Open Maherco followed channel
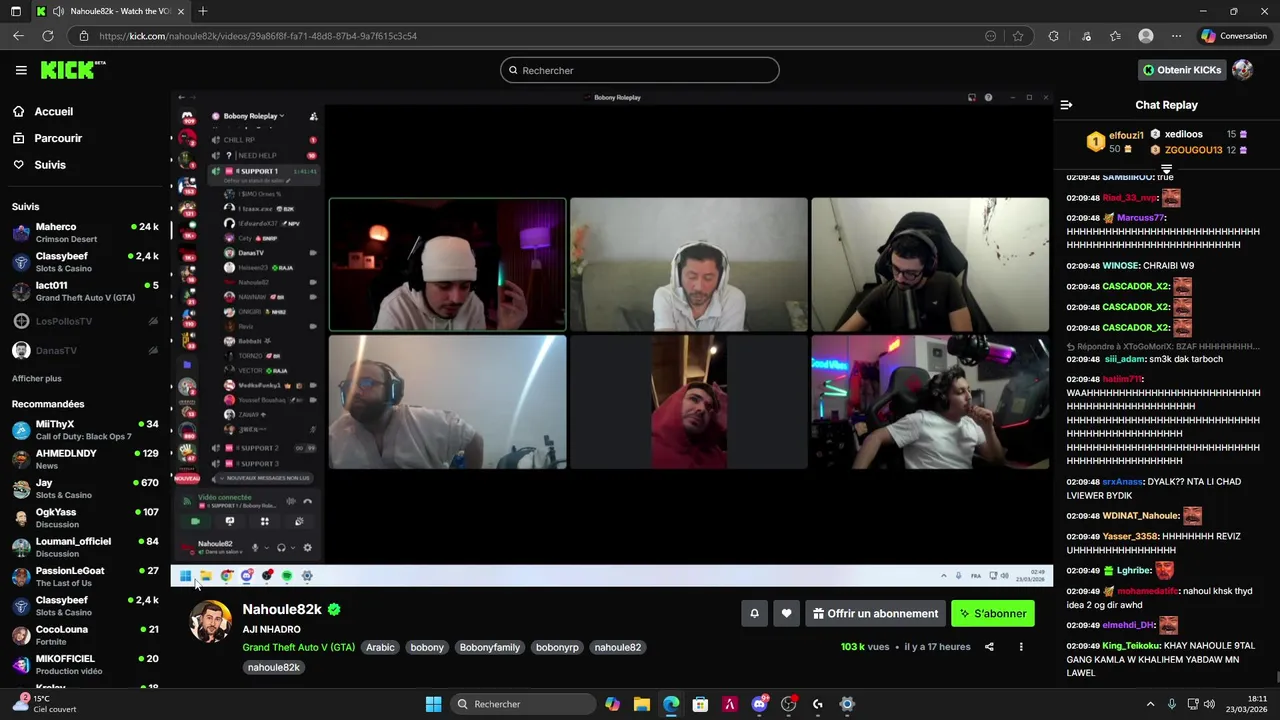1280x720 pixels. point(85,233)
